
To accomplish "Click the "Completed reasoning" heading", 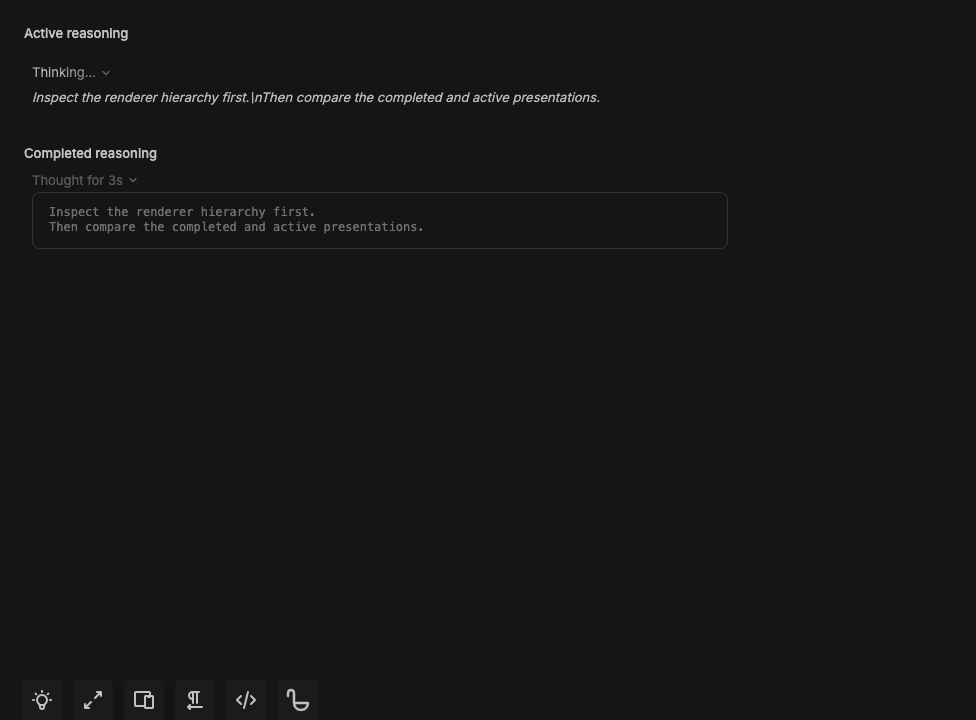I will 90,154.
